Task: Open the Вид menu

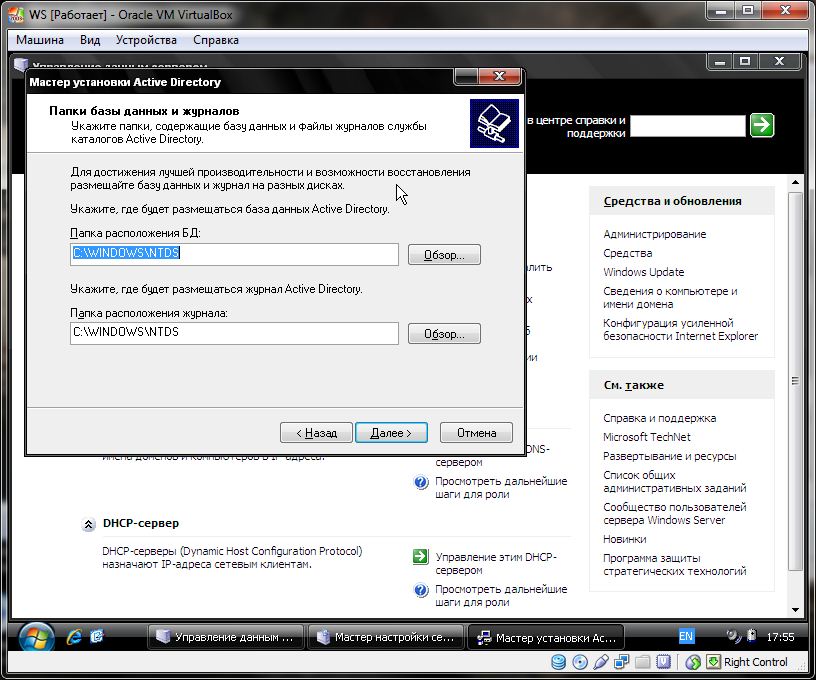Action: 90,40
